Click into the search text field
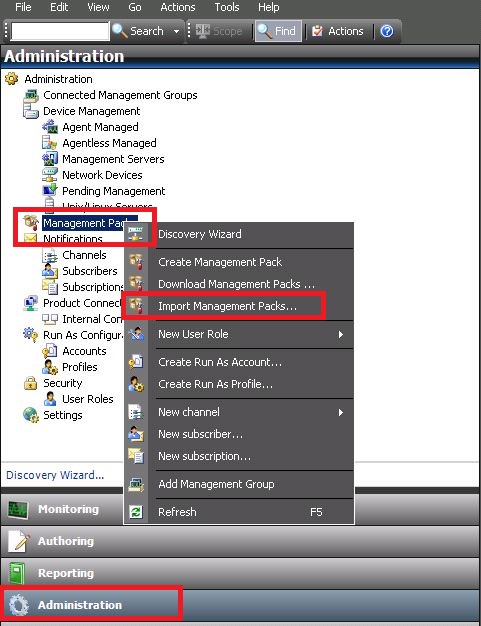Image resolution: width=481 pixels, height=626 pixels. pyautogui.click(x=60, y=31)
